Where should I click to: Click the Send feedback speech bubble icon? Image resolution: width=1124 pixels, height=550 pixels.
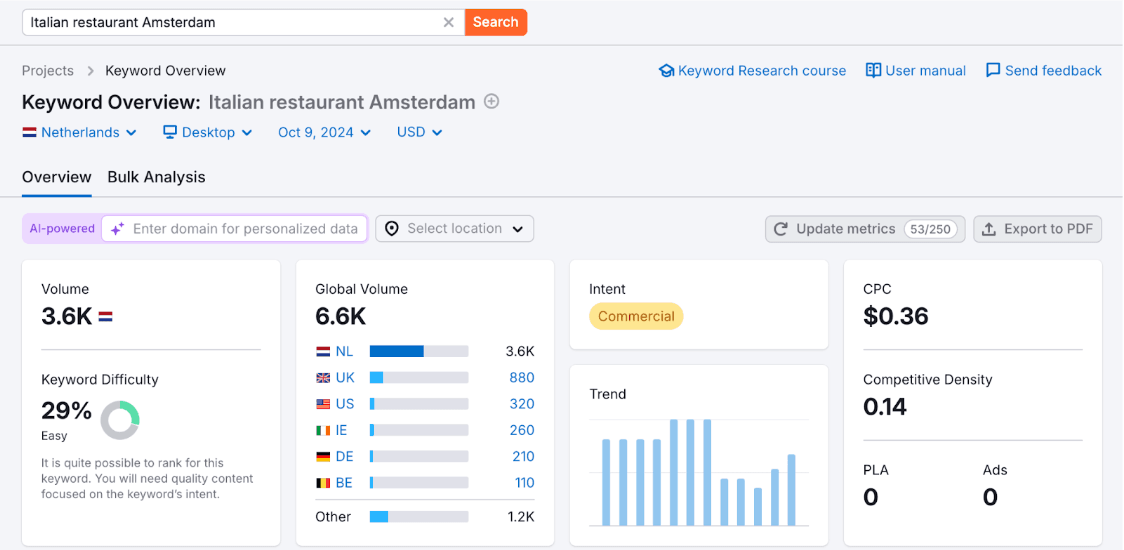(x=993, y=71)
